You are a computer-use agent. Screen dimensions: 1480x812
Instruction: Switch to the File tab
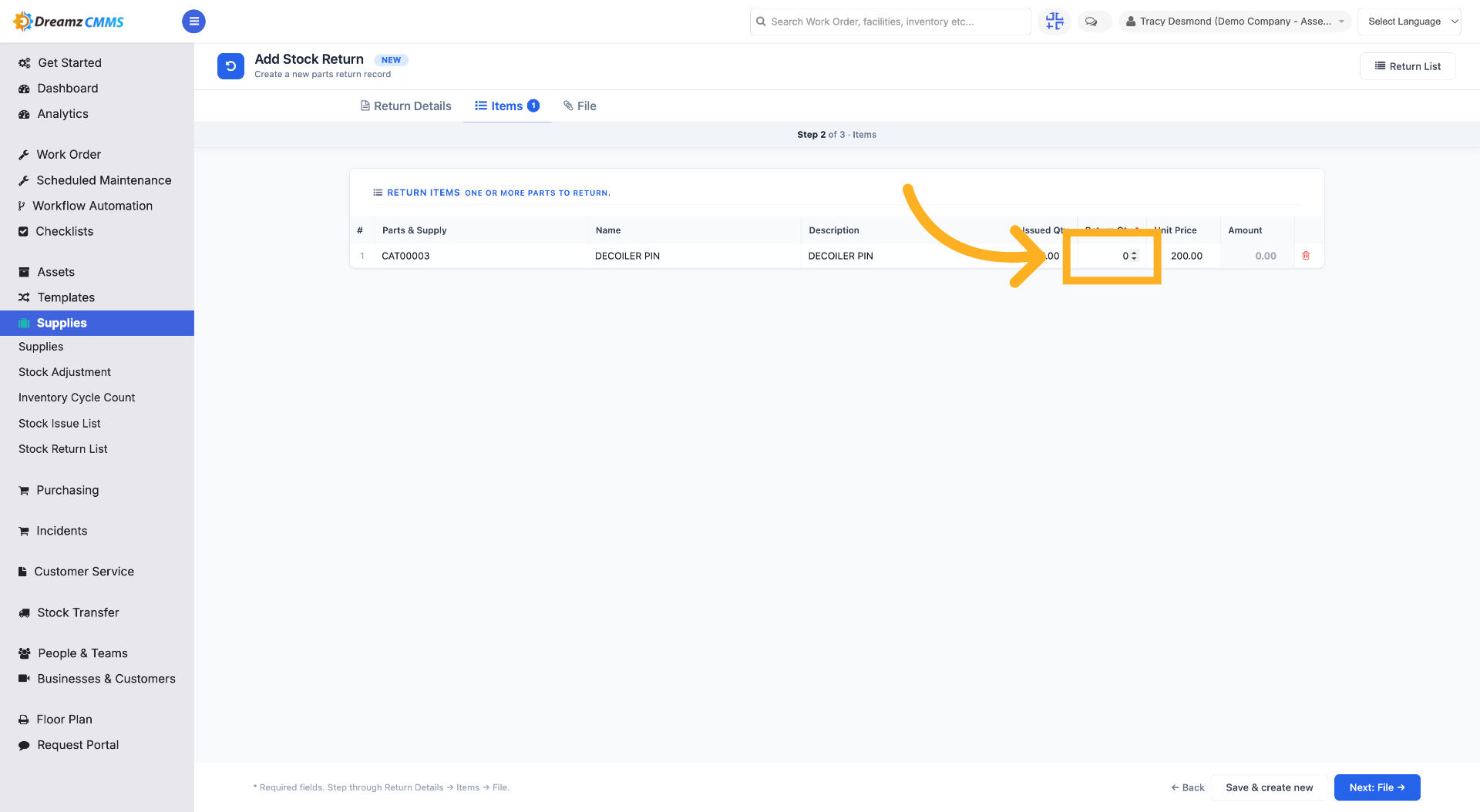tap(580, 106)
